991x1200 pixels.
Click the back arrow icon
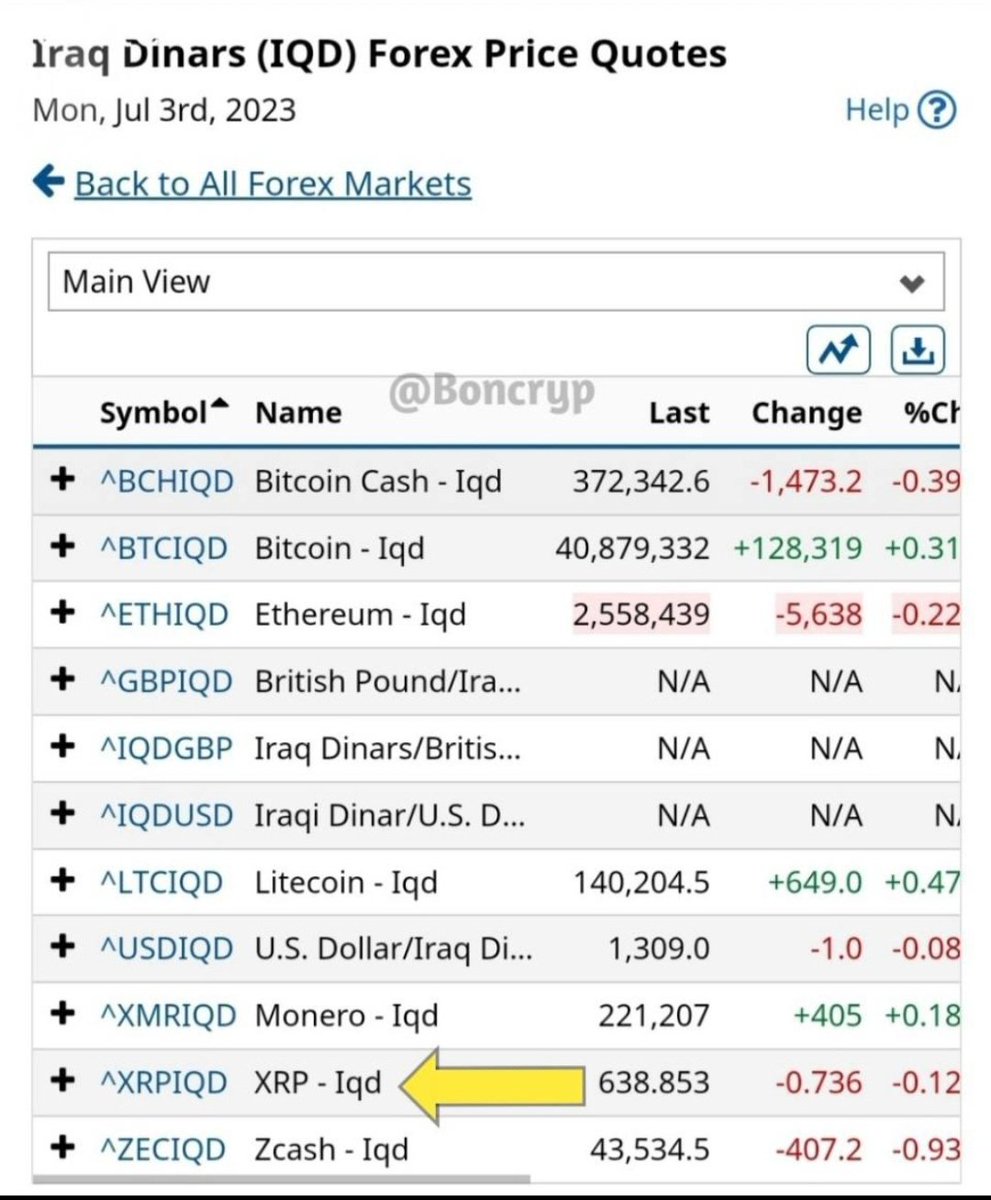[48, 182]
